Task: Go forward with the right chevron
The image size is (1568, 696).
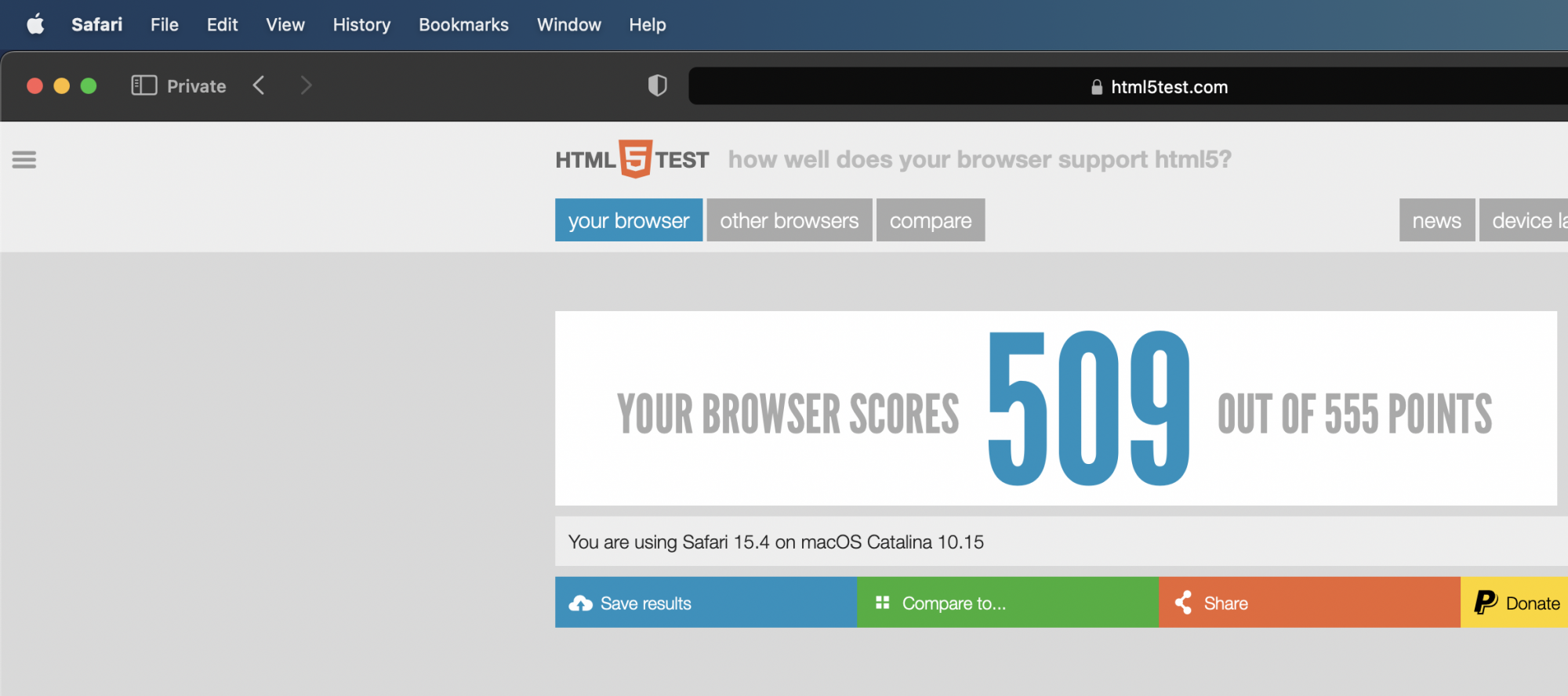Action: (x=306, y=85)
